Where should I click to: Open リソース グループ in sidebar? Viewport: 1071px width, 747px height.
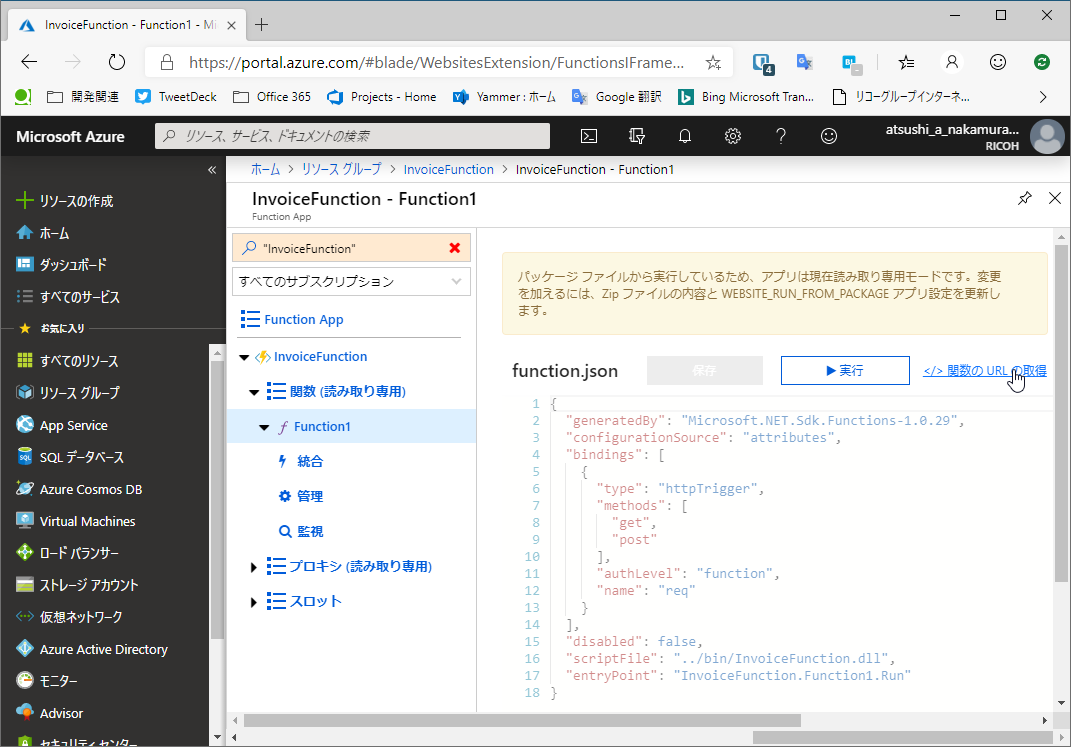[68, 393]
